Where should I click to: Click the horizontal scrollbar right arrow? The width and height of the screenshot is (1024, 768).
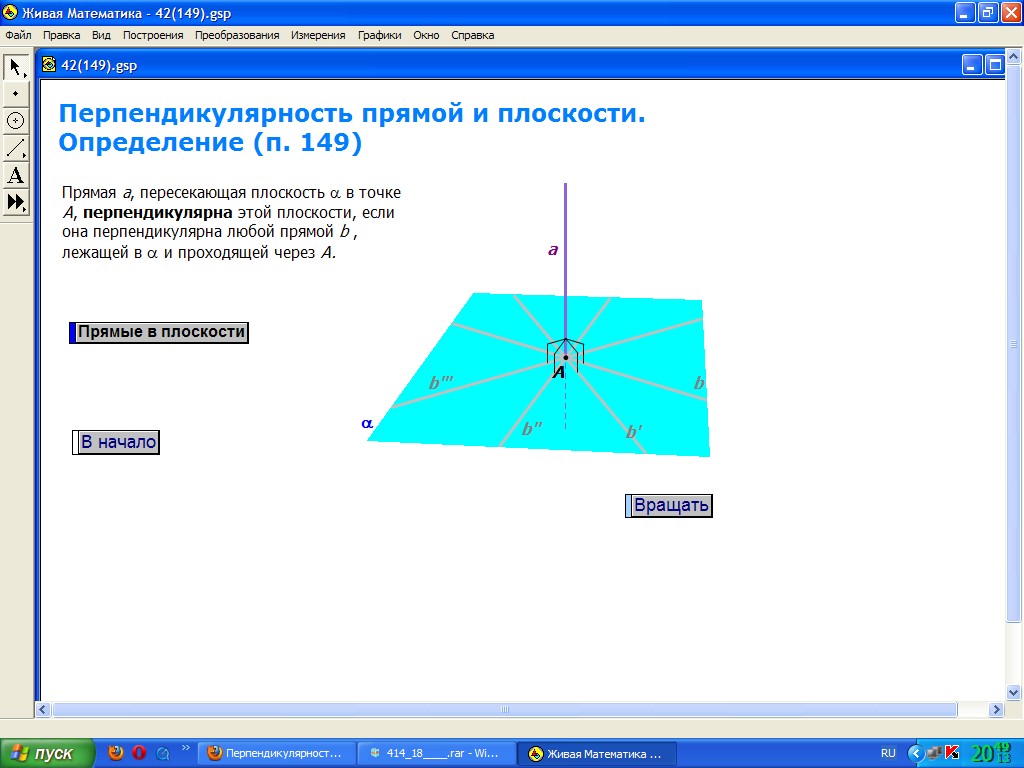[996, 709]
